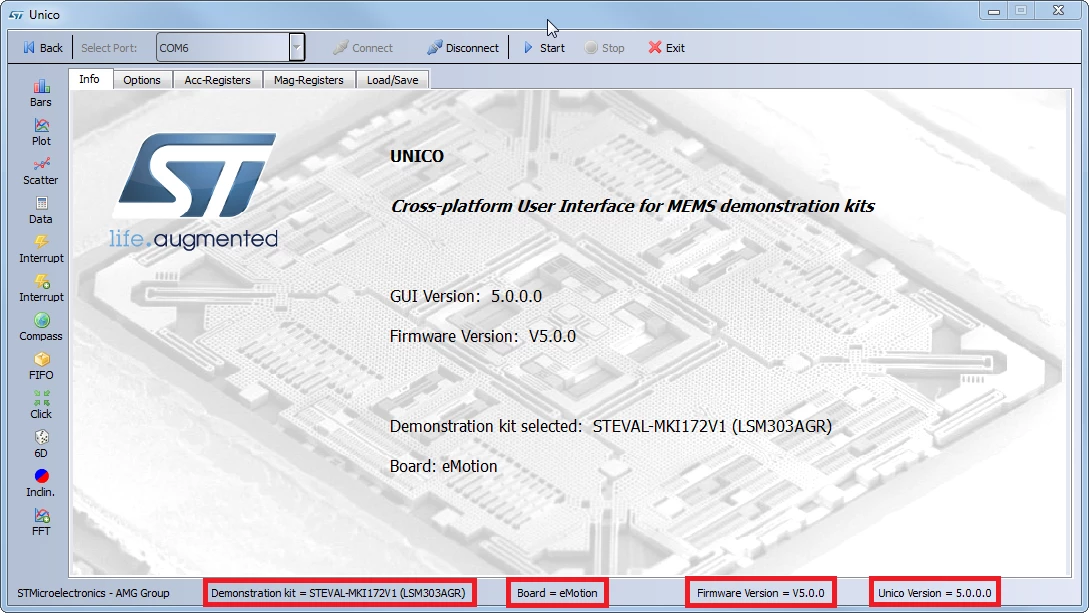The width and height of the screenshot is (1089, 613).
Task: Exit the Unico application
Action: (x=666, y=48)
